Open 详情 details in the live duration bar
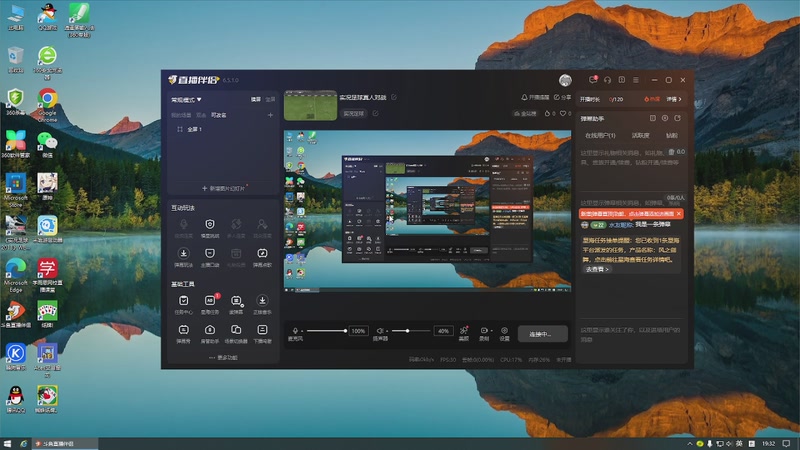800x450 pixels. point(674,99)
